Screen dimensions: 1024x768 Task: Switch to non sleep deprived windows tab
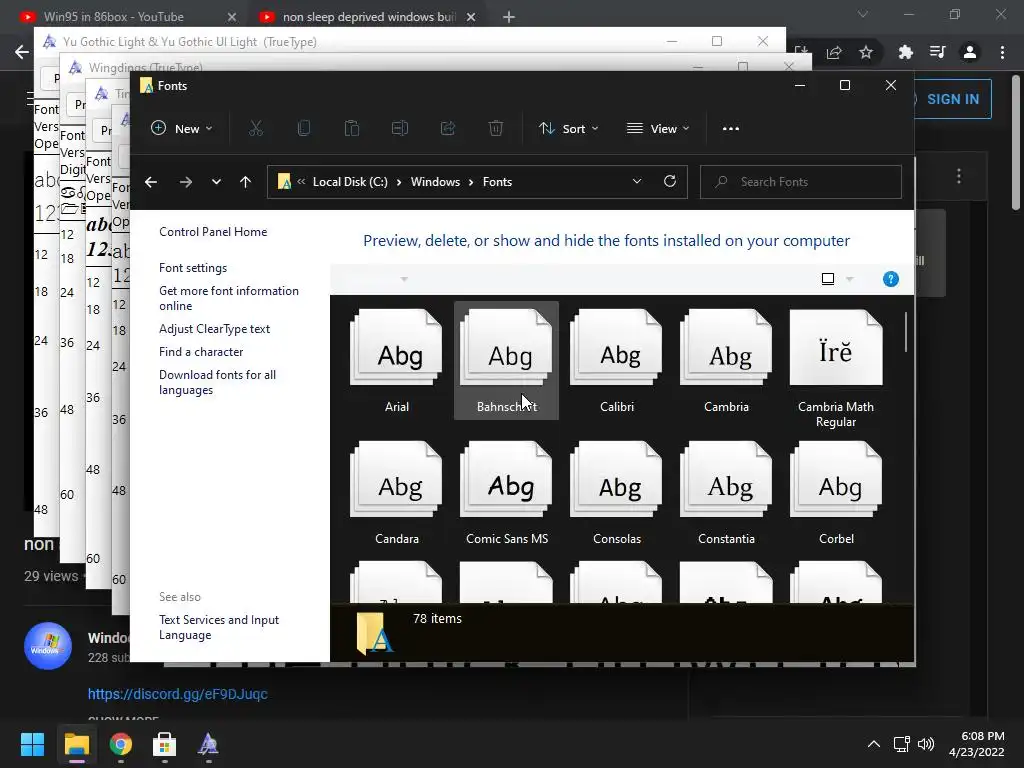(369, 17)
